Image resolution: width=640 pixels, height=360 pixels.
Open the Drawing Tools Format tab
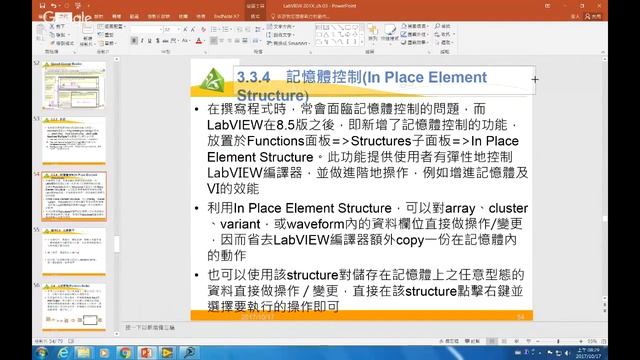tap(255, 16)
